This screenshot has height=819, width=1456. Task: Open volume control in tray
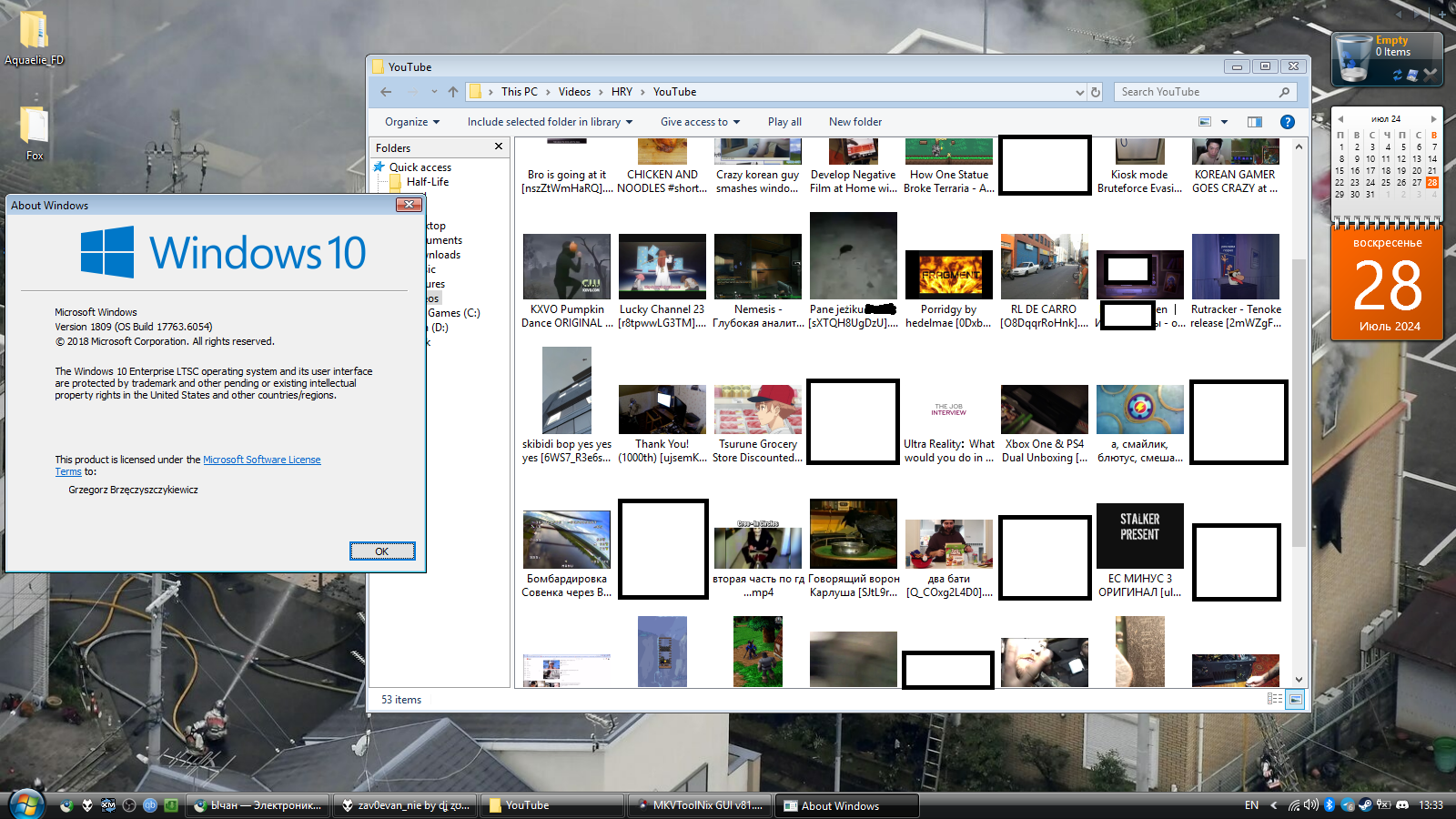pyautogui.click(x=1310, y=805)
